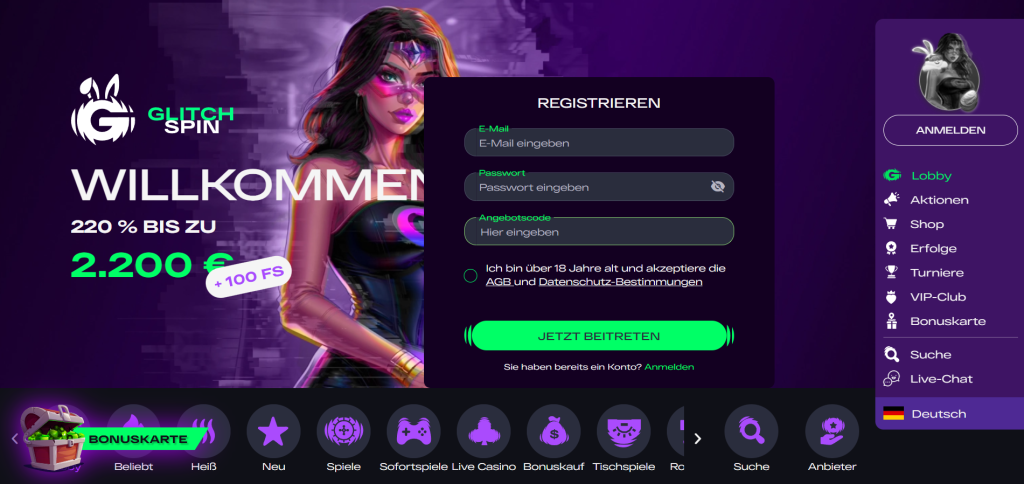This screenshot has height=484, width=1024.
Task: Focus the E-Mail eingeben field
Action: [599, 142]
